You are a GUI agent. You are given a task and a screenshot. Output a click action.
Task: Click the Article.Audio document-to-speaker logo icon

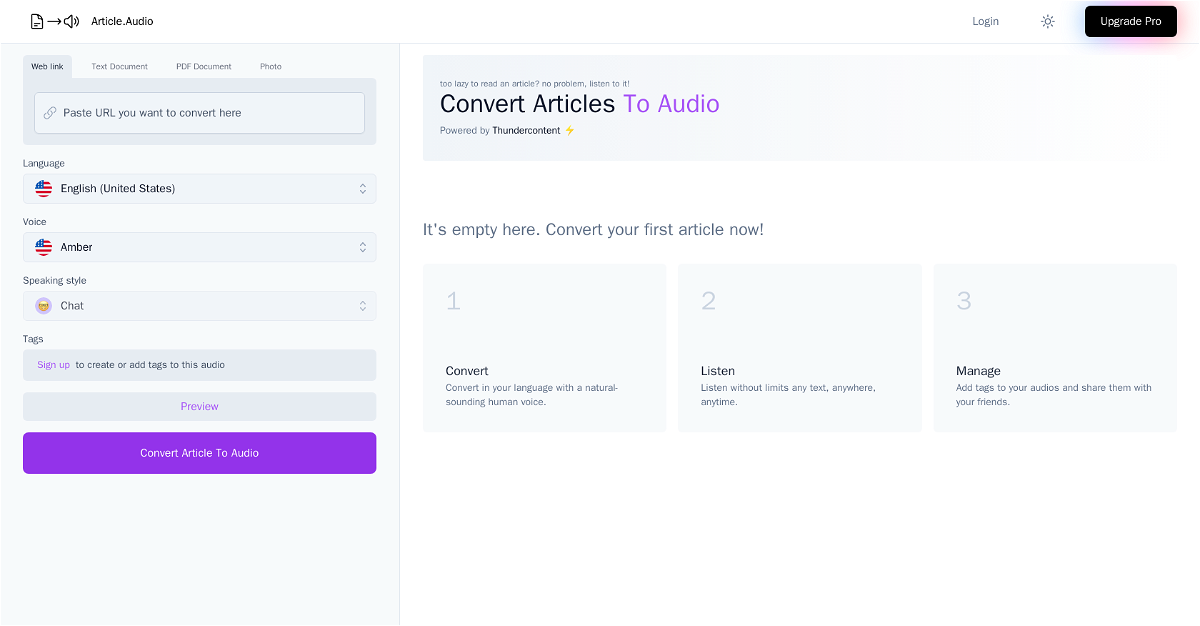tap(55, 21)
